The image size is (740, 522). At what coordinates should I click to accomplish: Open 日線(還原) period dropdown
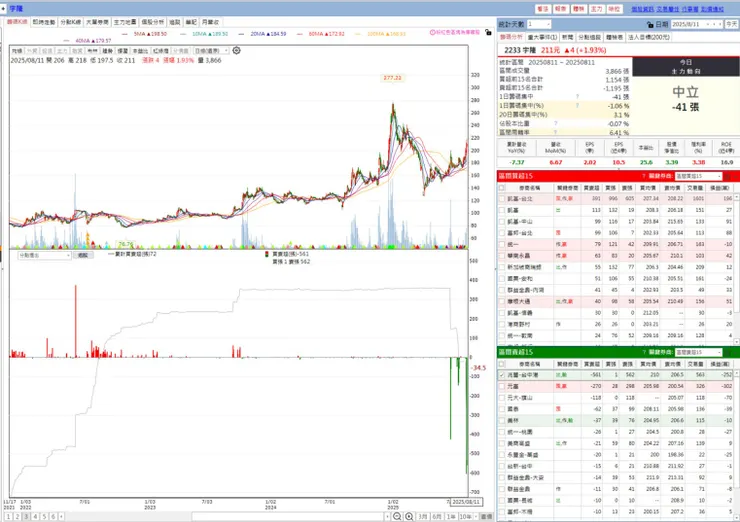pos(211,51)
